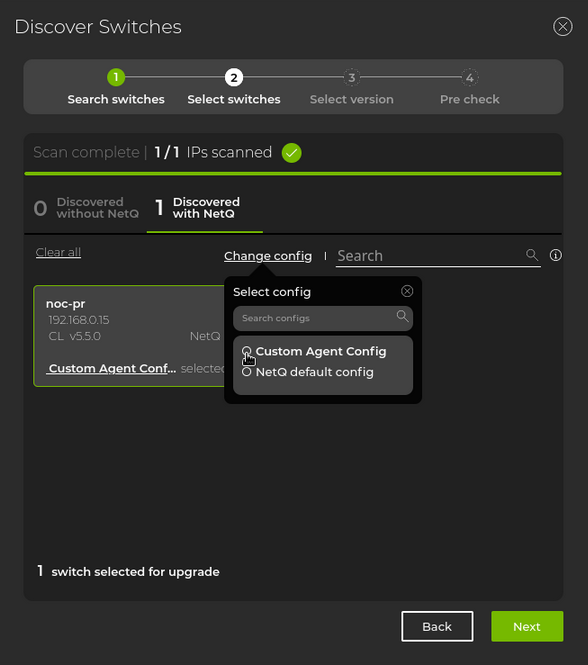Select the noc-pr switch card

point(129,336)
